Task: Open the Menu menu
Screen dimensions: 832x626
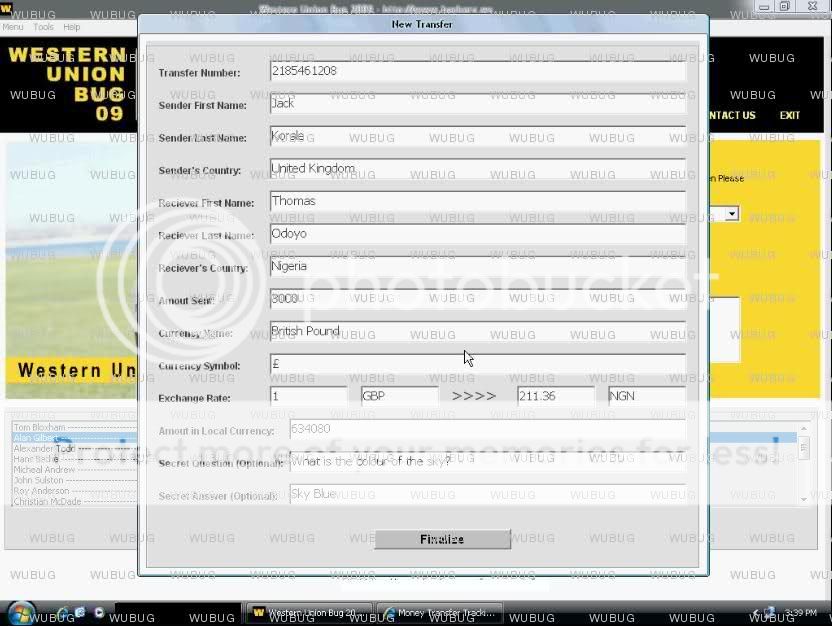Action: pos(13,27)
